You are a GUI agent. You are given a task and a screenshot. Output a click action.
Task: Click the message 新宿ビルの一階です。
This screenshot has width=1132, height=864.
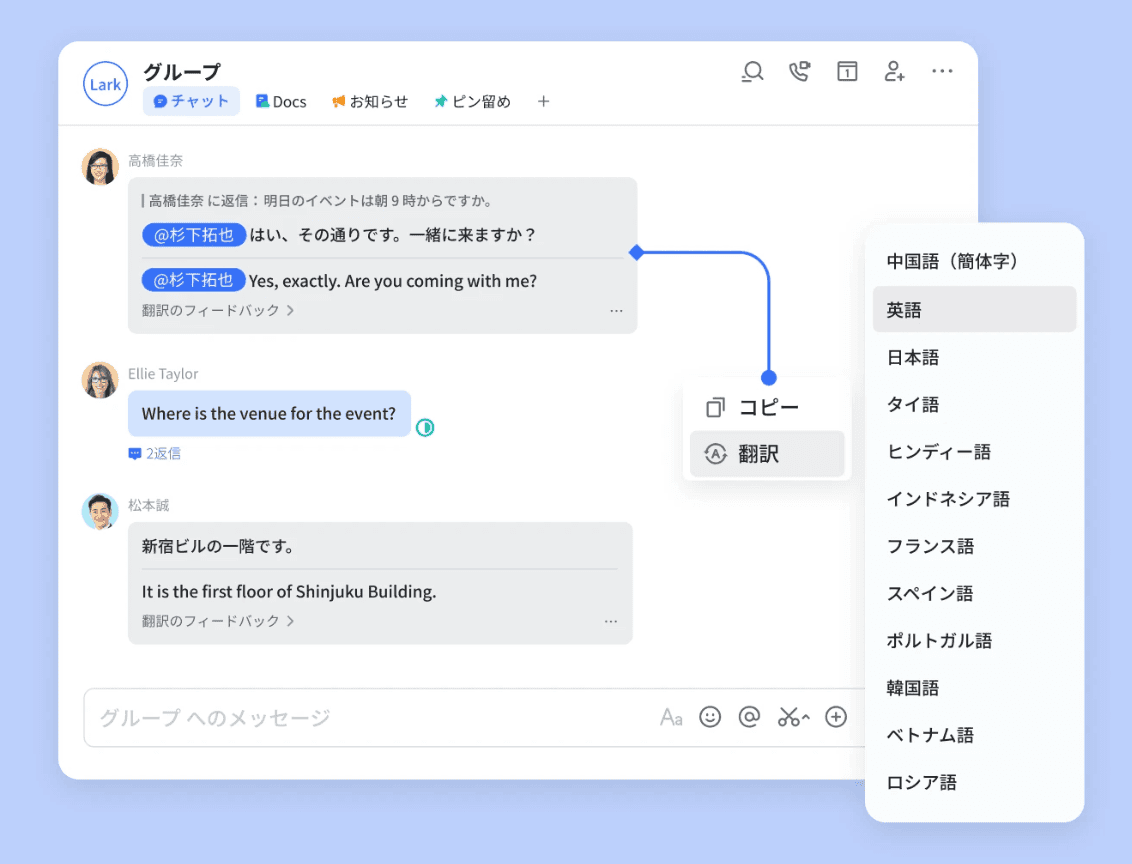[x=217, y=546]
